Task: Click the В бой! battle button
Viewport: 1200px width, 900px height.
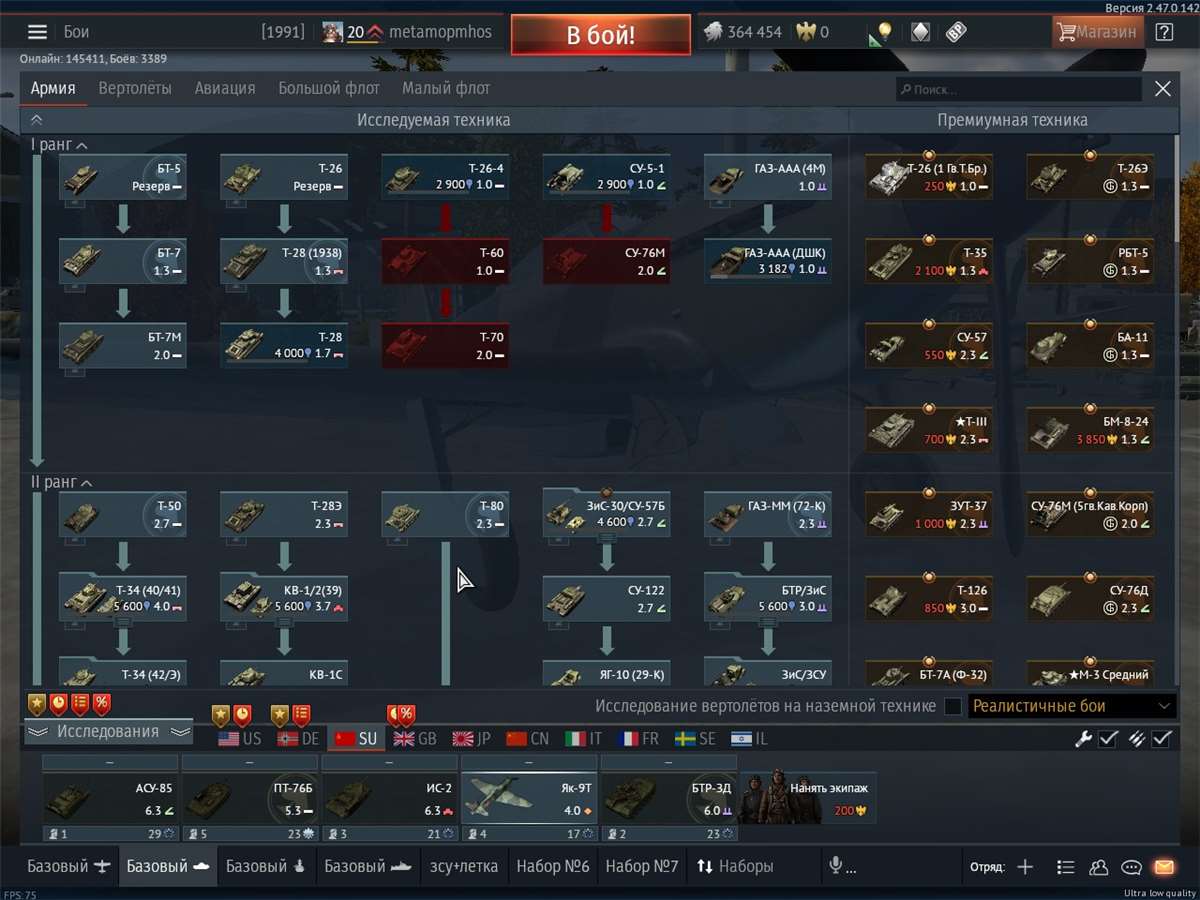Action: click(600, 35)
